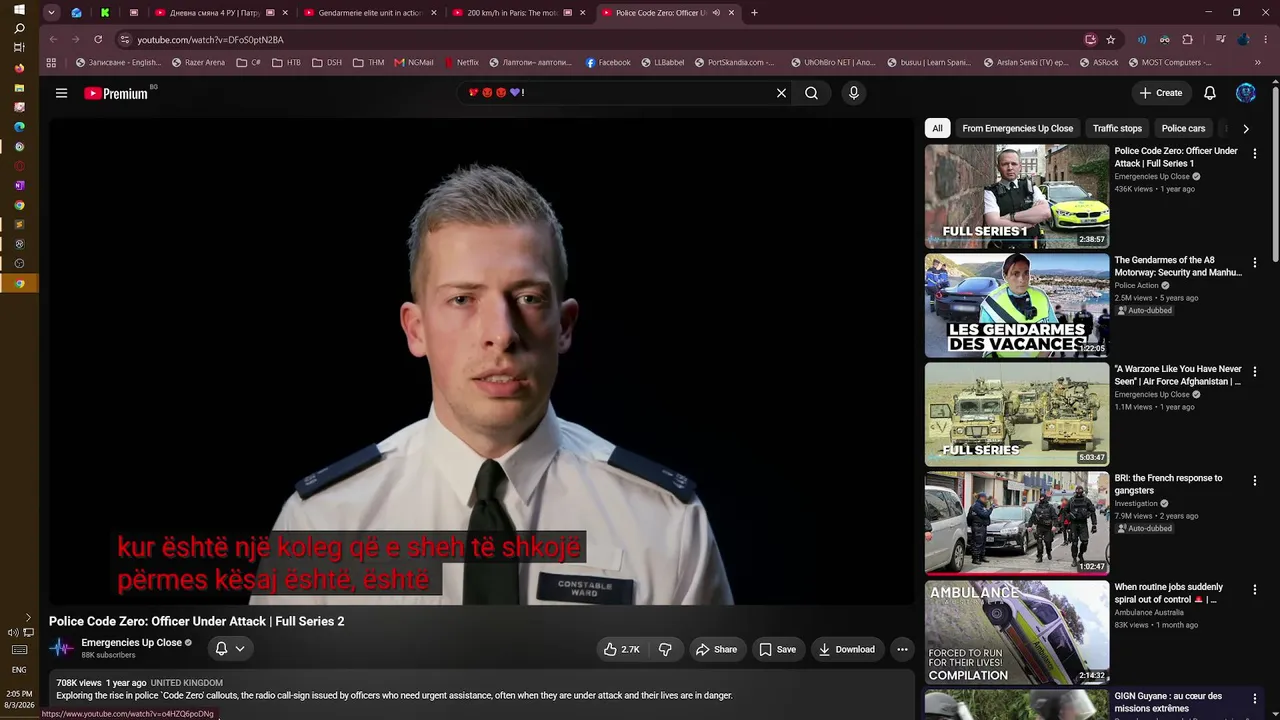This screenshot has width=1280, height=720.
Task: Open the Create menu
Action: (x=1161, y=93)
